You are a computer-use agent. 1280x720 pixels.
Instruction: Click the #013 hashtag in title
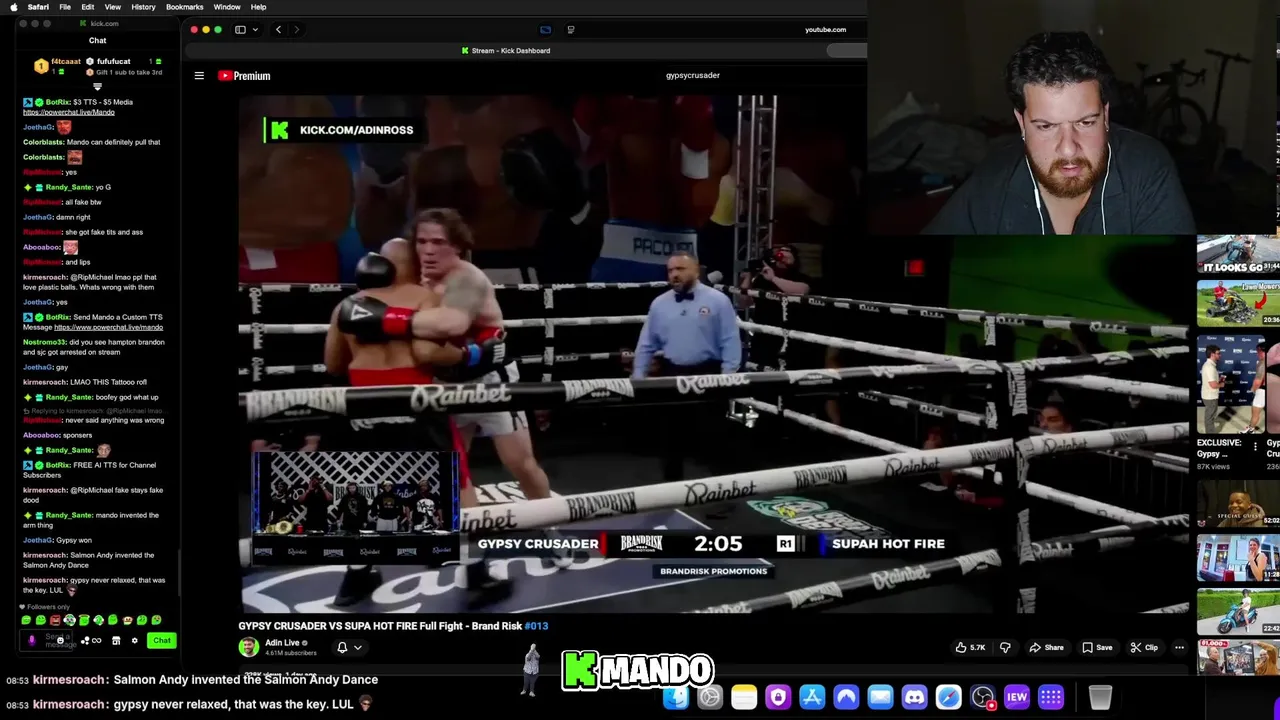(x=536, y=626)
